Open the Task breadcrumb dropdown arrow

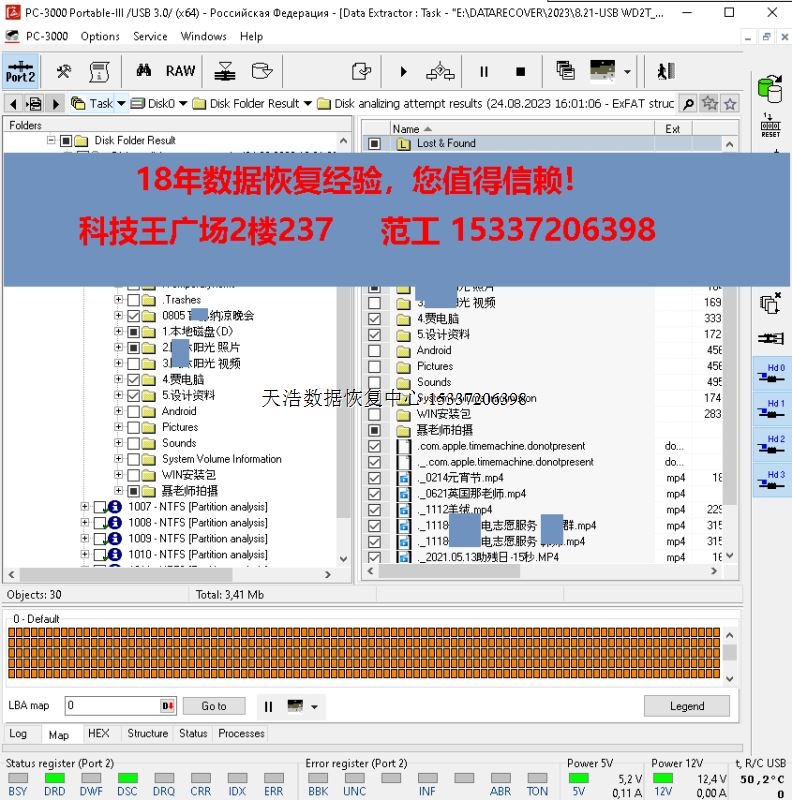pos(122,103)
